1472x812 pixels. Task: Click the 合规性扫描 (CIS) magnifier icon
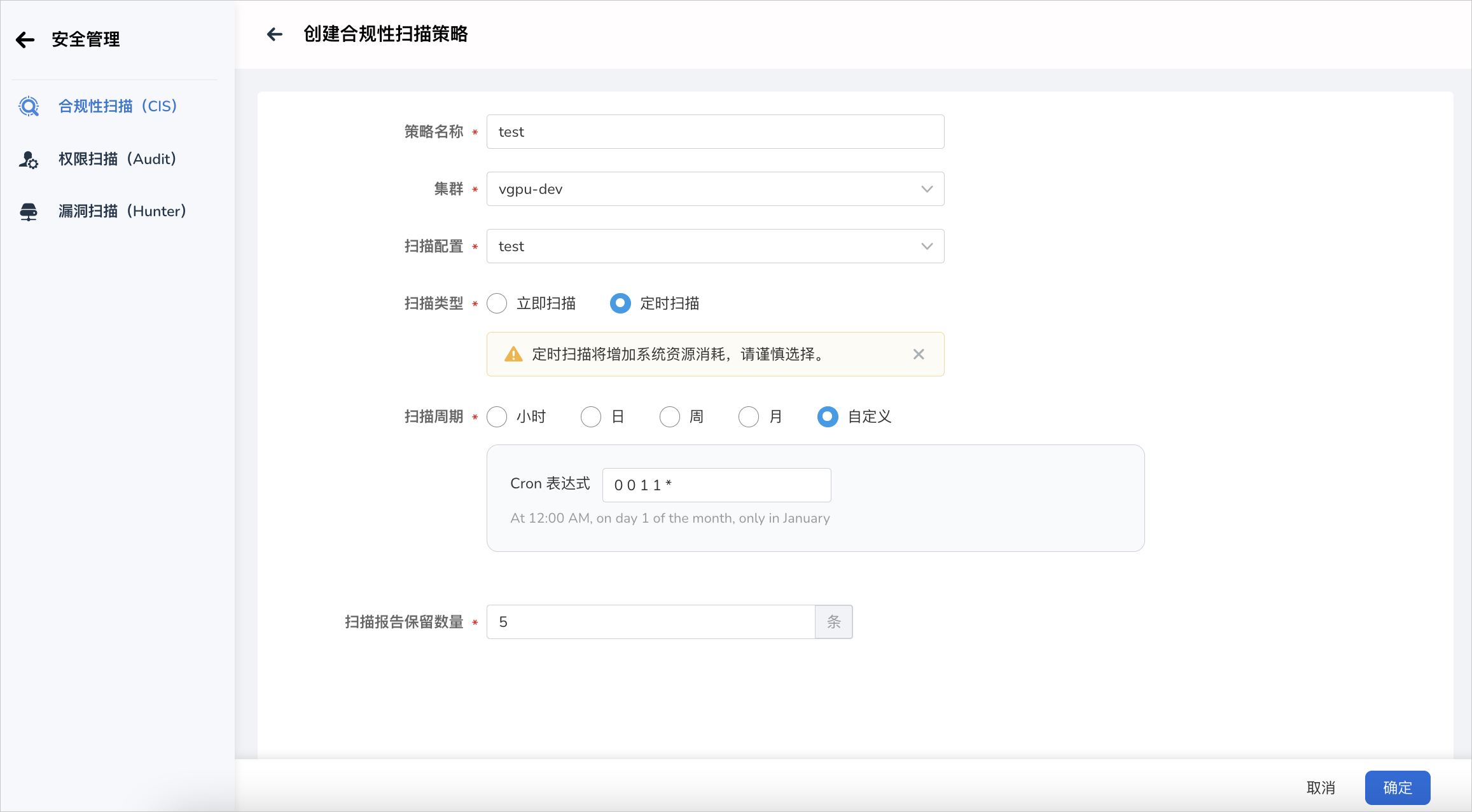tap(29, 106)
